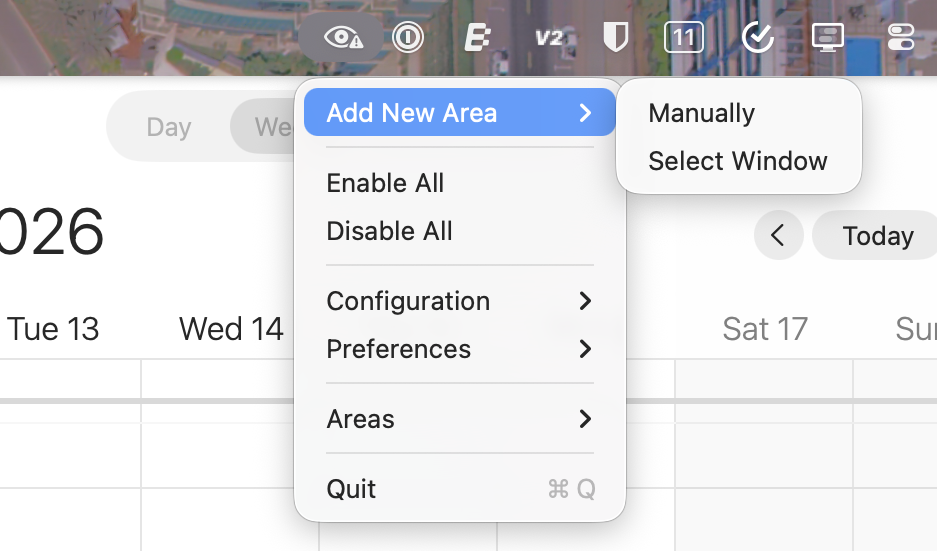Open the Preferences submenu
The height and width of the screenshot is (551, 937).
coord(460,349)
